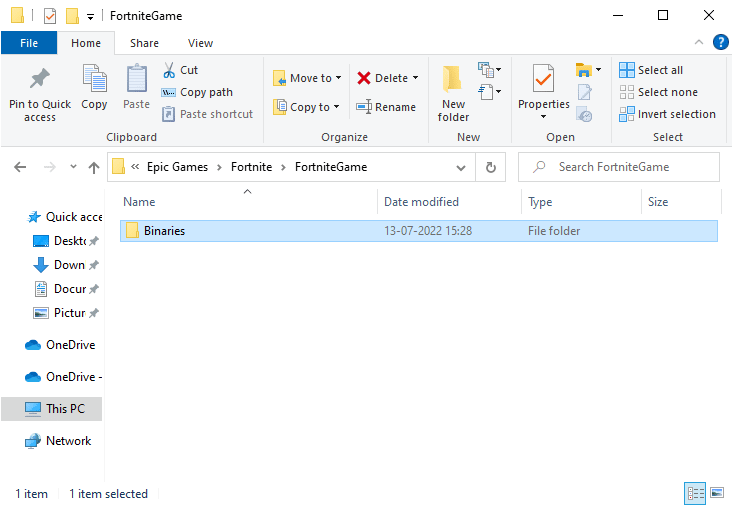Open Desktop in the sidebar
733x506 pixels.
tap(65, 241)
